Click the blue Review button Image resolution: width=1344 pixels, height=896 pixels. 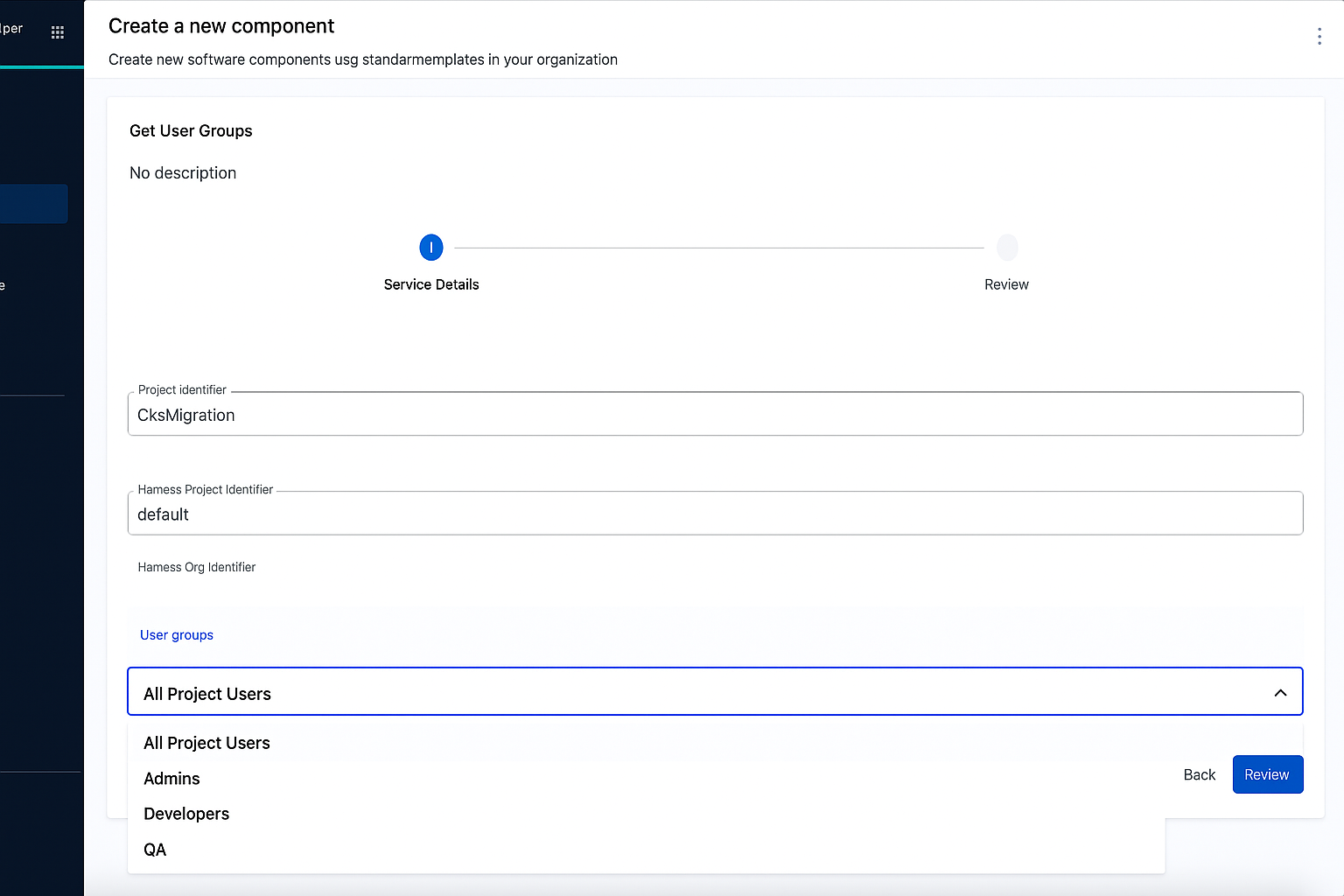(x=1267, y=774)
